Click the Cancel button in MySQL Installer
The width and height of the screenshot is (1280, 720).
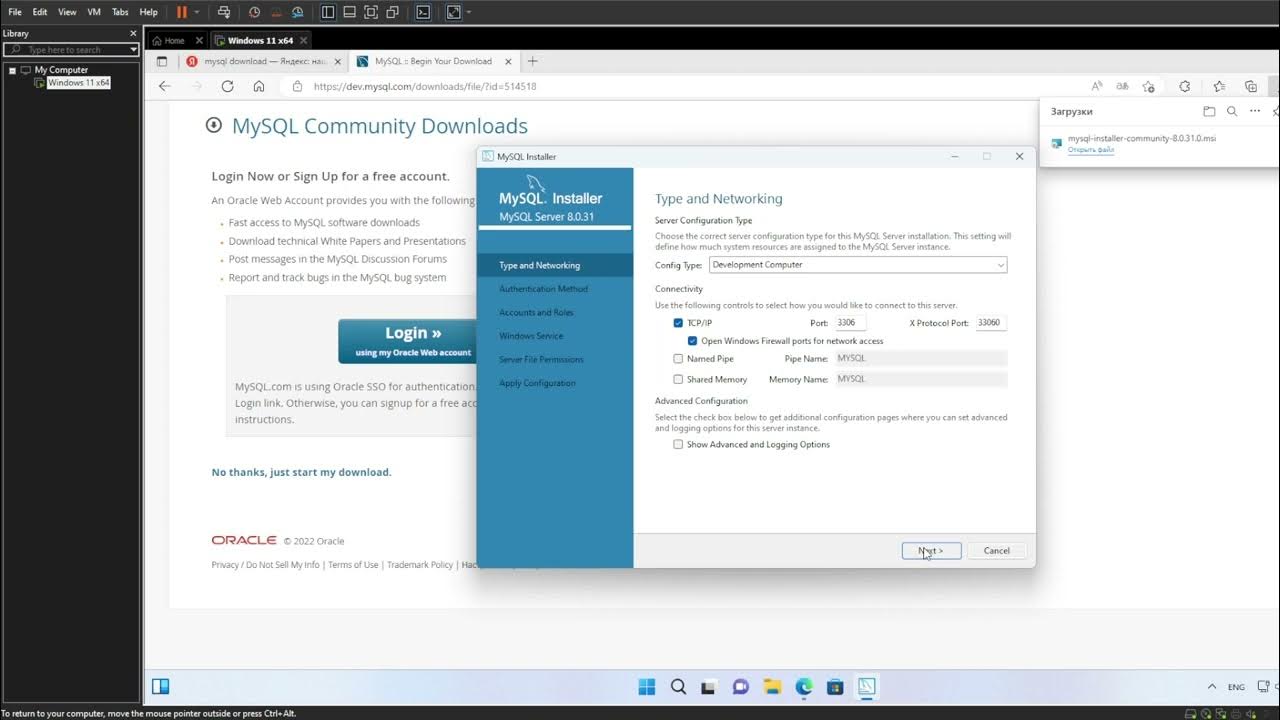click(x=996, y=551)
